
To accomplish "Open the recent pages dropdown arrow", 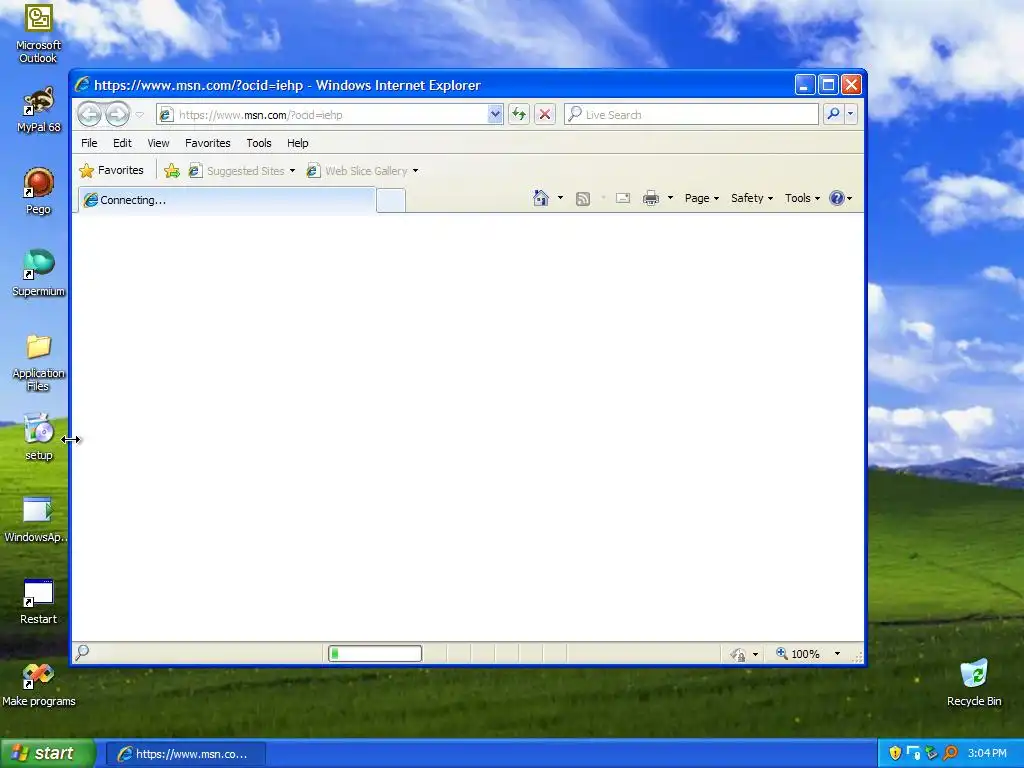I will 139,115.
